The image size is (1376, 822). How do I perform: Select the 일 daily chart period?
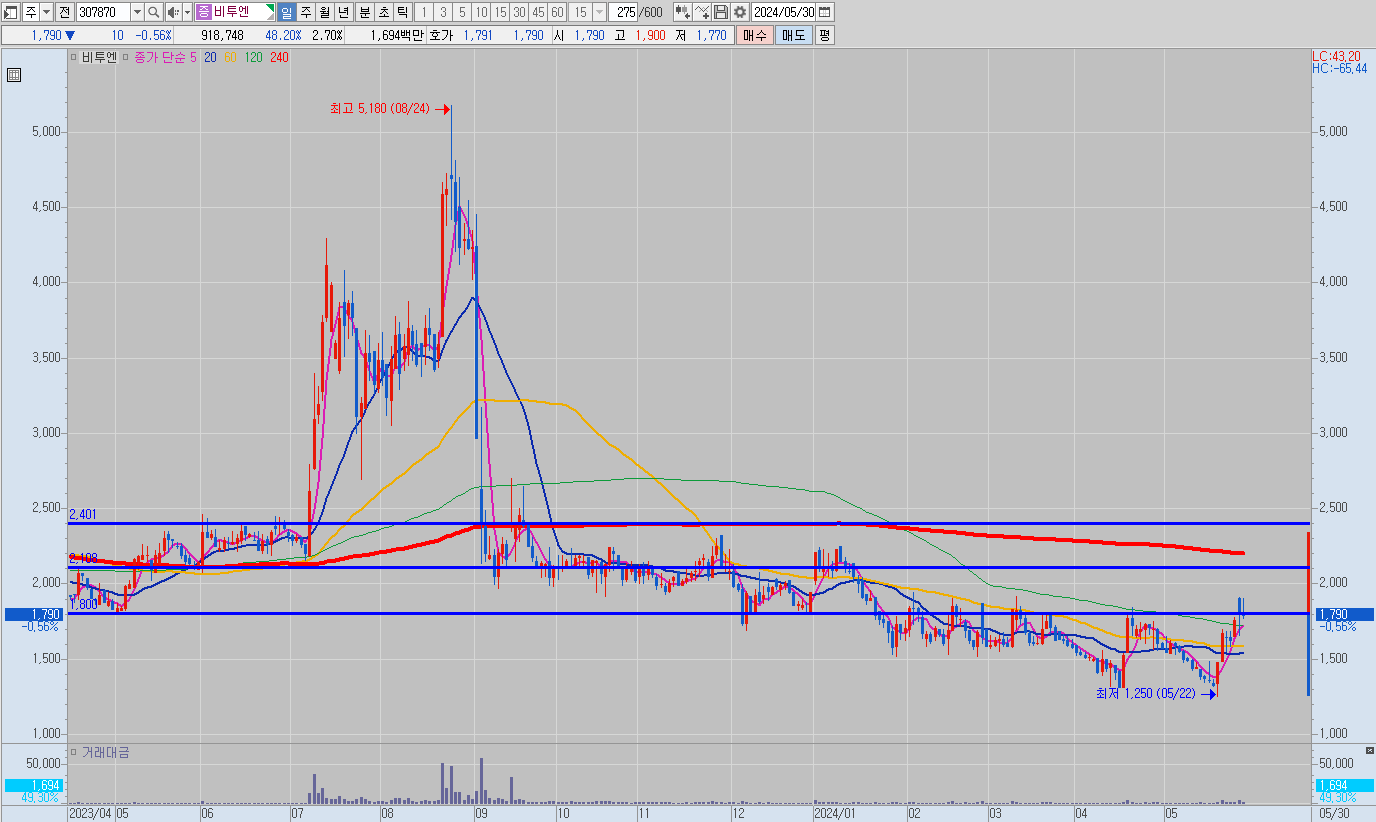click(287, 12)
